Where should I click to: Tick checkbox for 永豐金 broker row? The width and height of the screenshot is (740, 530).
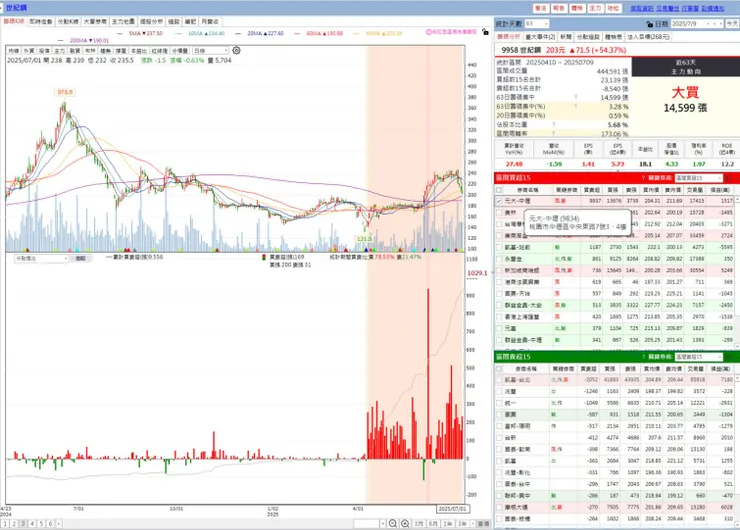tap(499, 259)
